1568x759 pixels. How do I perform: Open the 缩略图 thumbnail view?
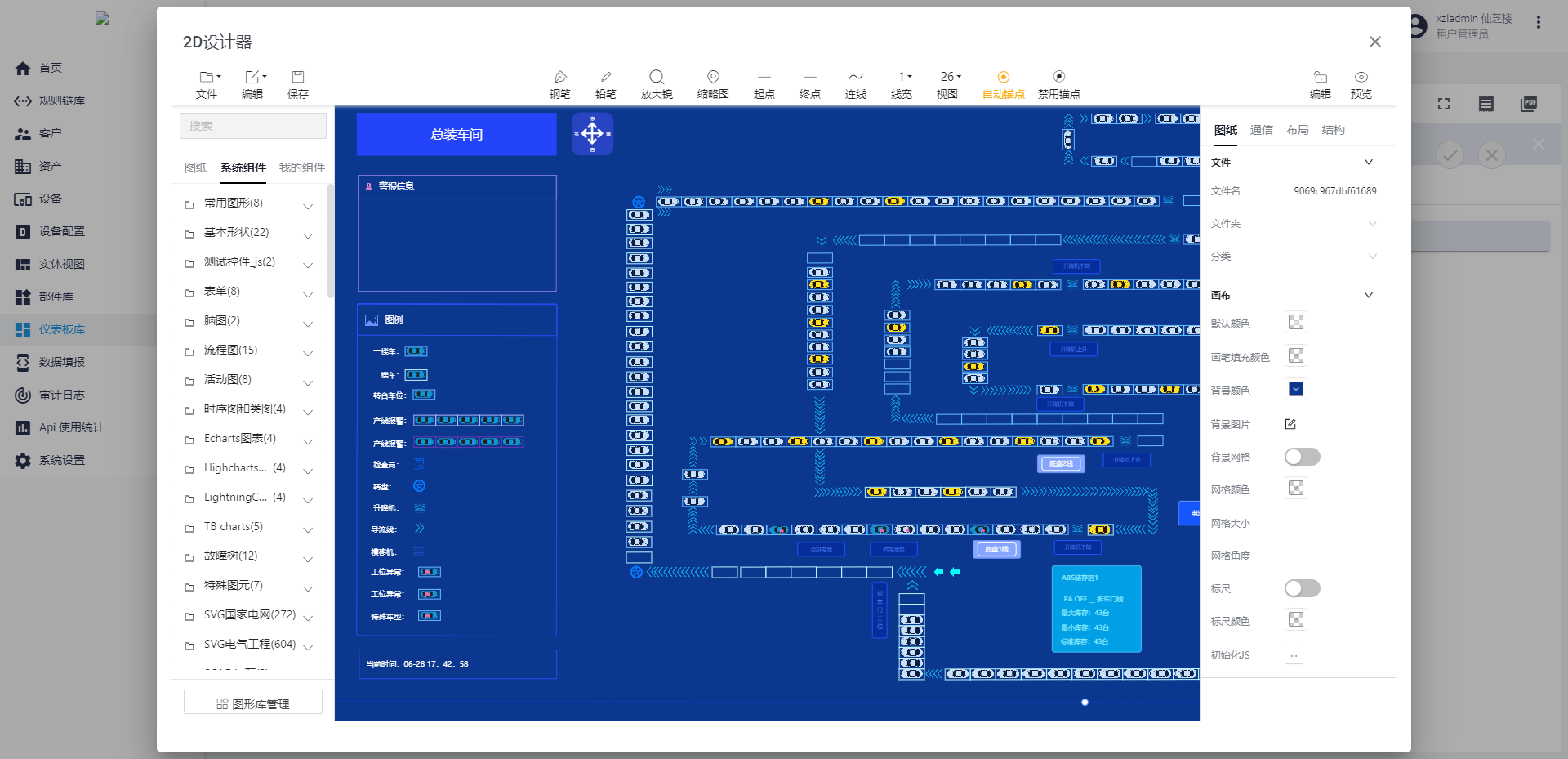712,77
